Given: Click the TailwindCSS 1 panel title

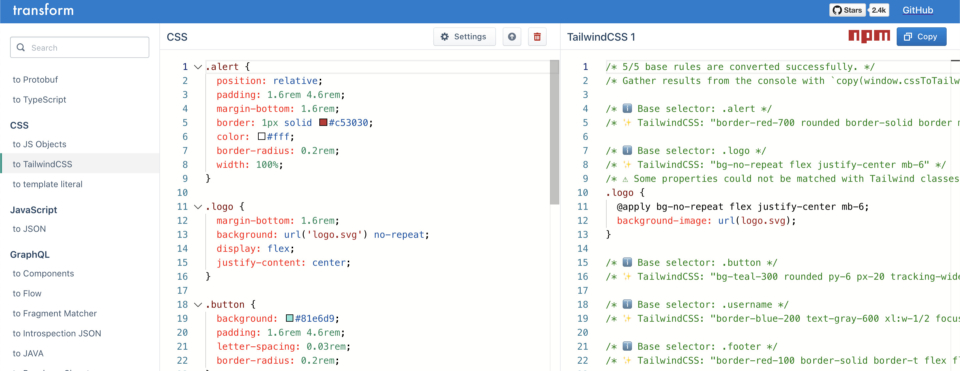Looking at the screenshot, I should click(601, 37).
